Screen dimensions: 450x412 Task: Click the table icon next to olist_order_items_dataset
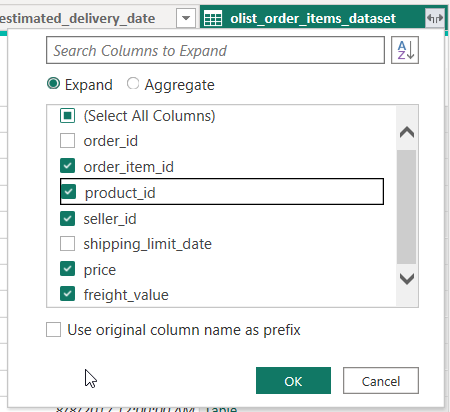213,18
